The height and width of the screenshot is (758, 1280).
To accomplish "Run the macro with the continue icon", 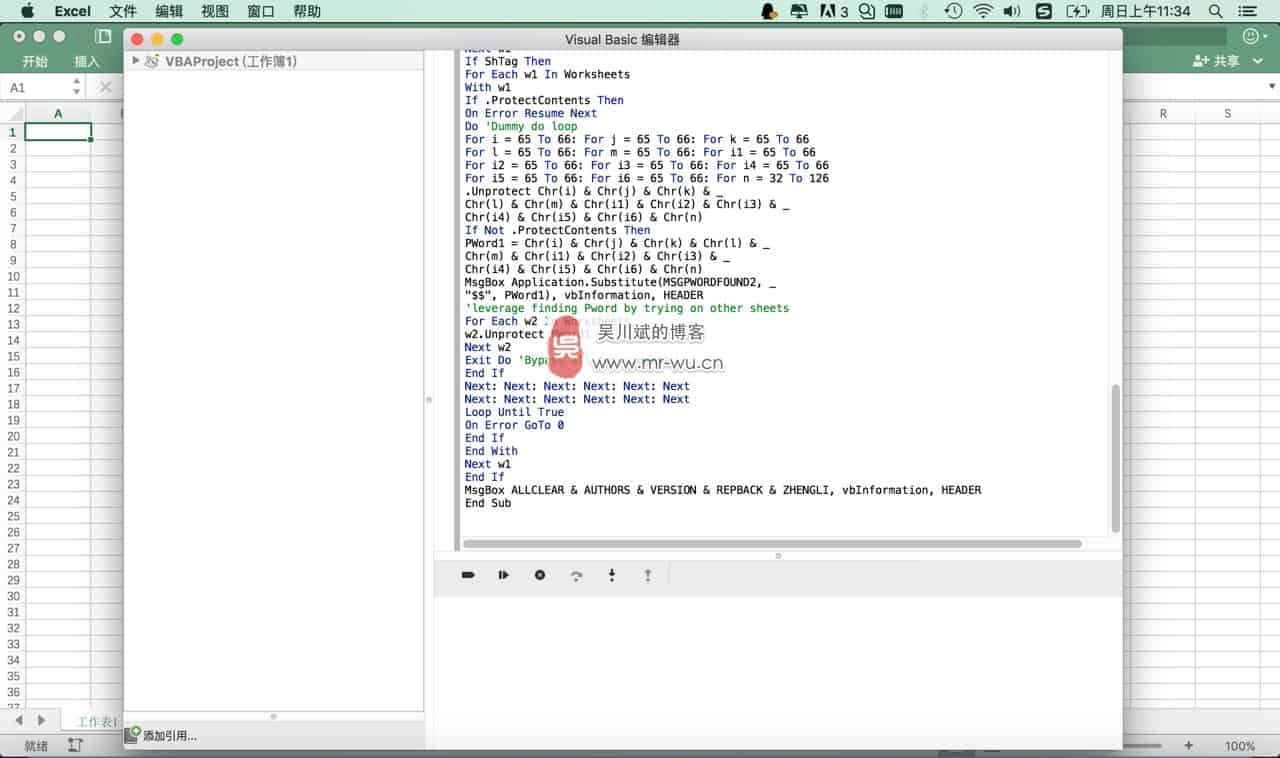I will coord(504,575).
